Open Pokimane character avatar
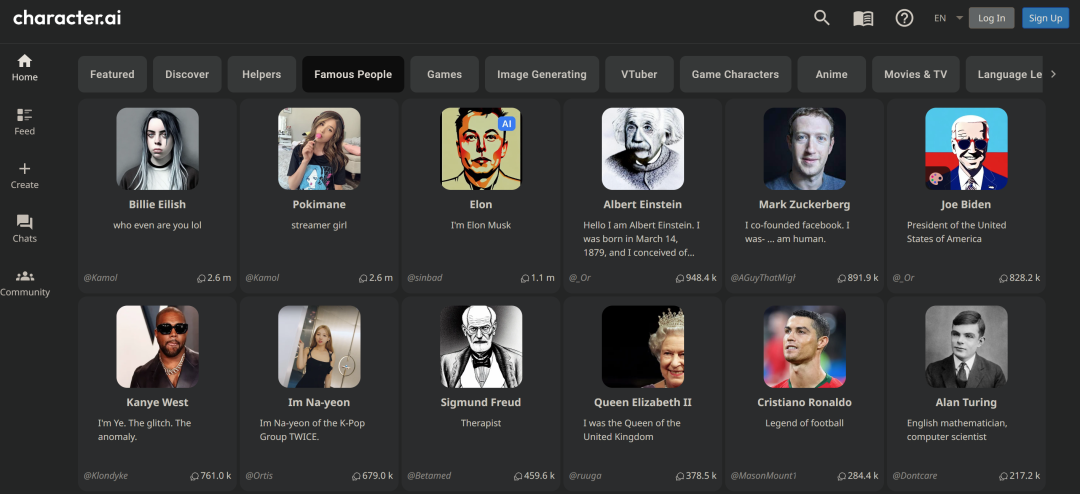The width and height of the screenshot is (1080, 494). tap(319, 149)
